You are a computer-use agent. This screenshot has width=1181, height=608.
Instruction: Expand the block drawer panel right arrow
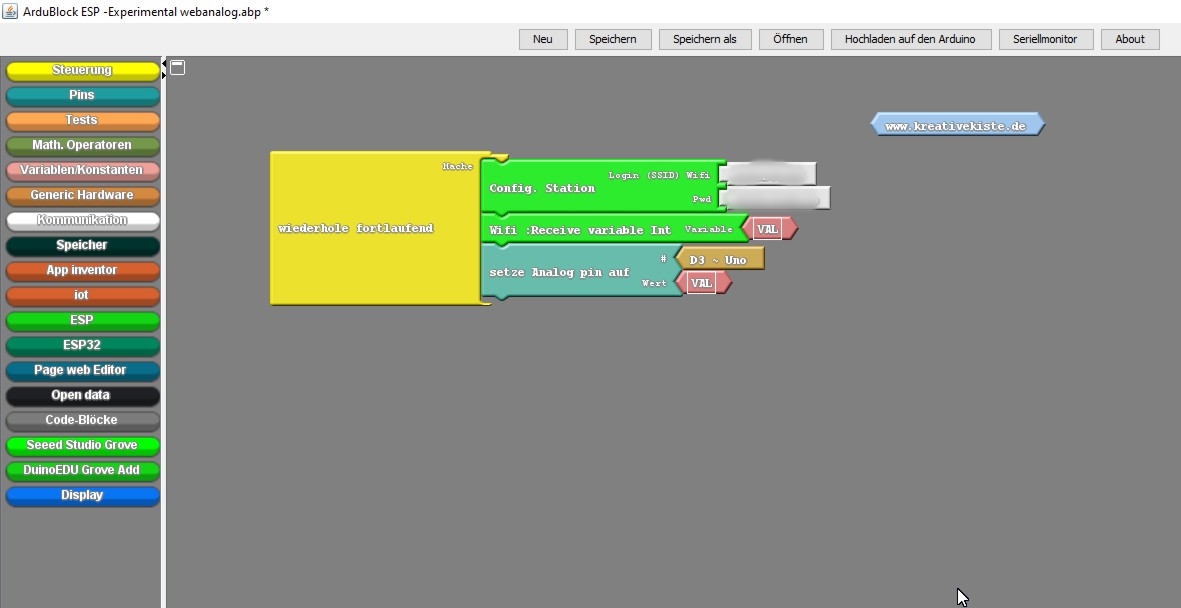pos(164,75)
